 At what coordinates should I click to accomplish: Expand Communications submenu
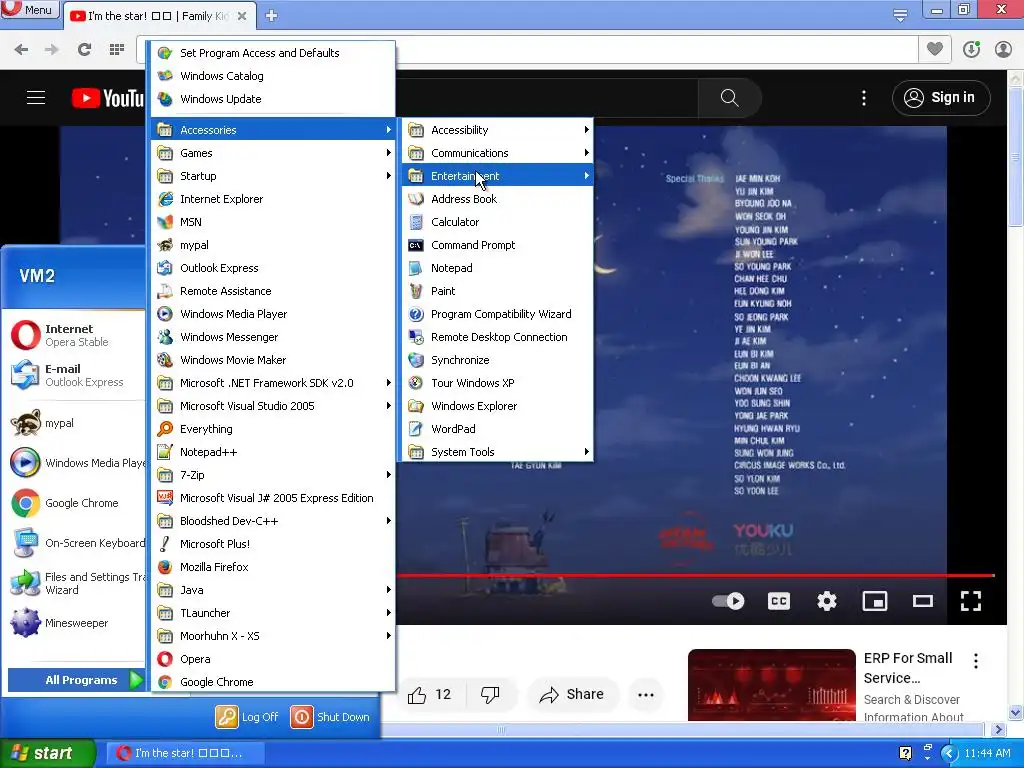497,153
